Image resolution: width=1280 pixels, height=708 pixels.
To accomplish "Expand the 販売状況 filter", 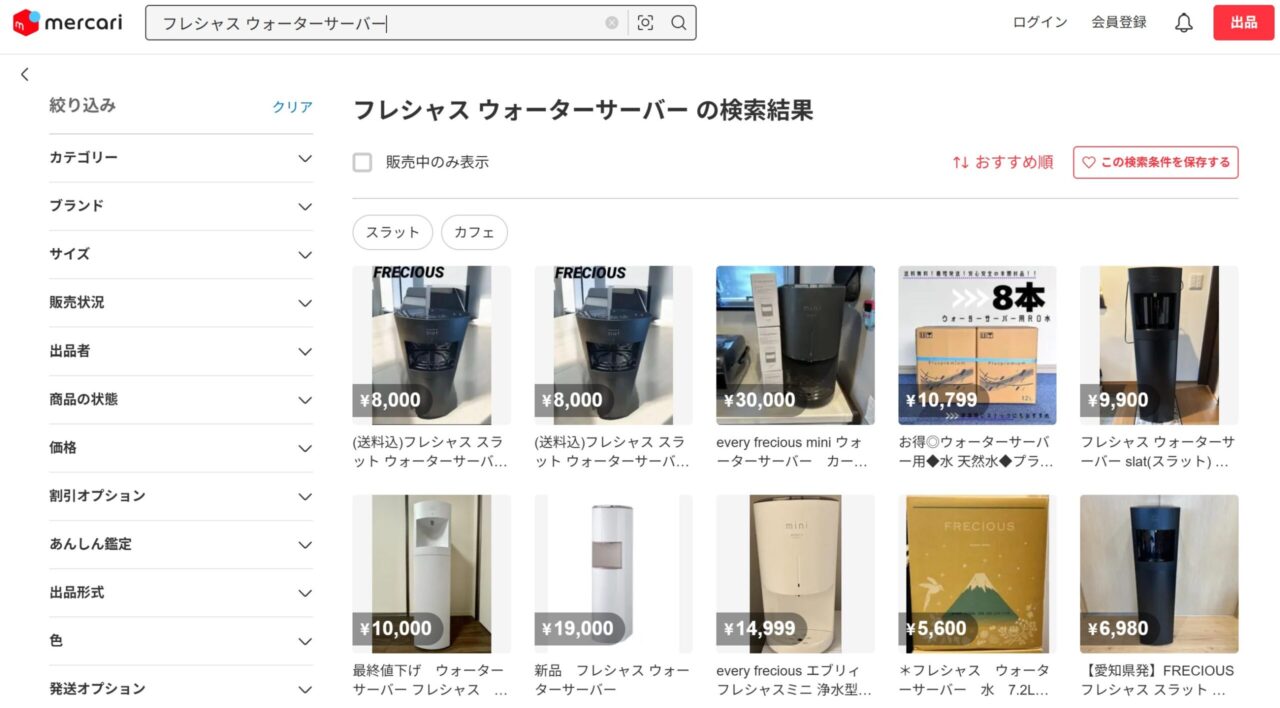I will point(181,302).
